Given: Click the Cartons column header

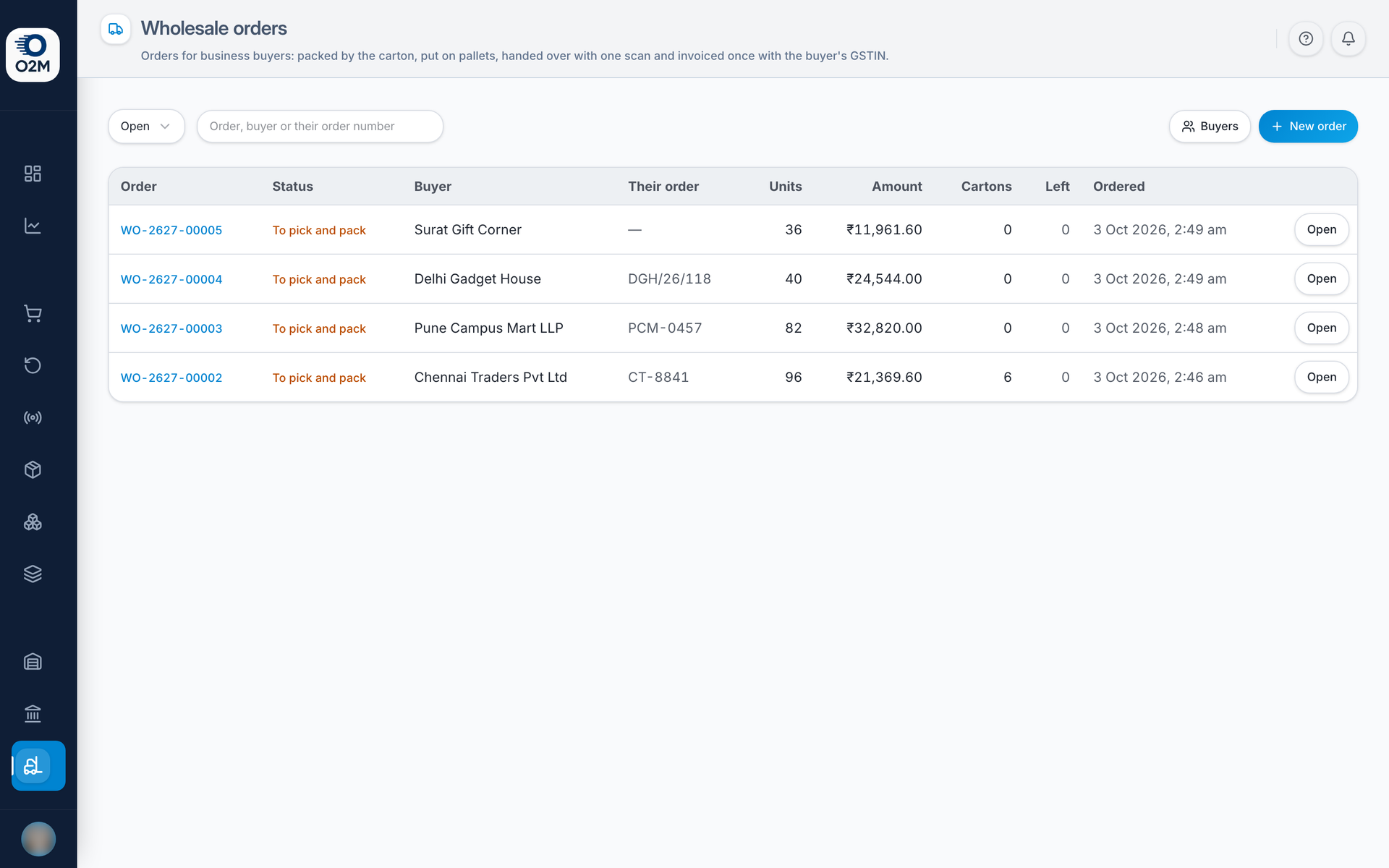Looking at the screenshot, I should coord(987,187).
